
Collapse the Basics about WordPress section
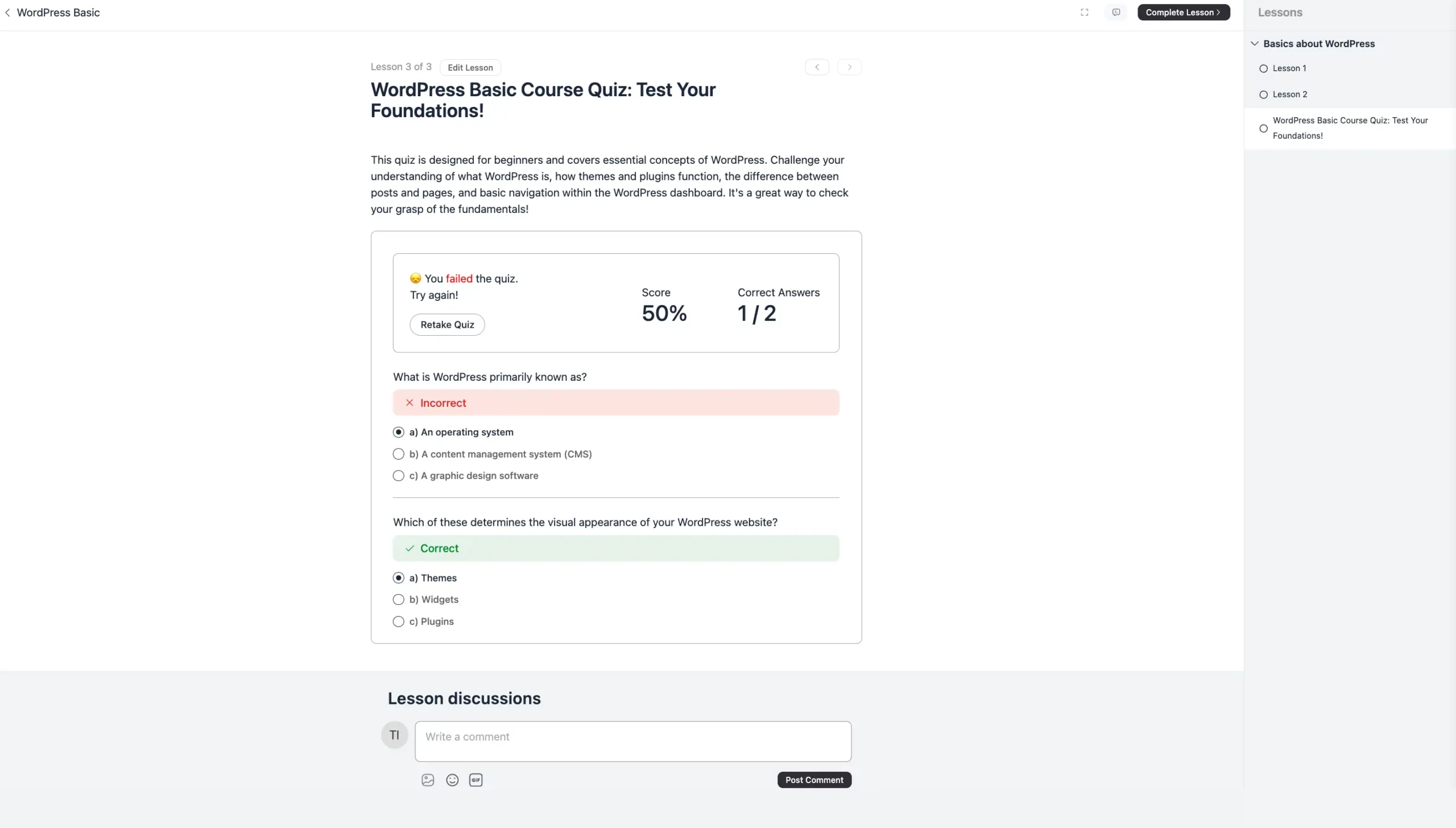coord(1254,44)
